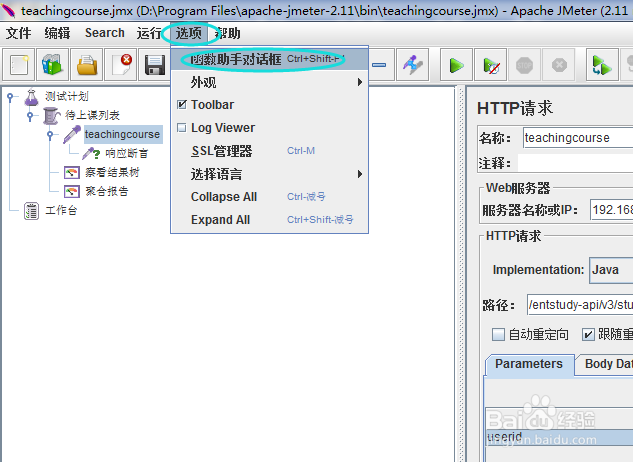Viewport: 633px width, 462px height.
Task: Click the 名称 input field
Action: [578, 138]
